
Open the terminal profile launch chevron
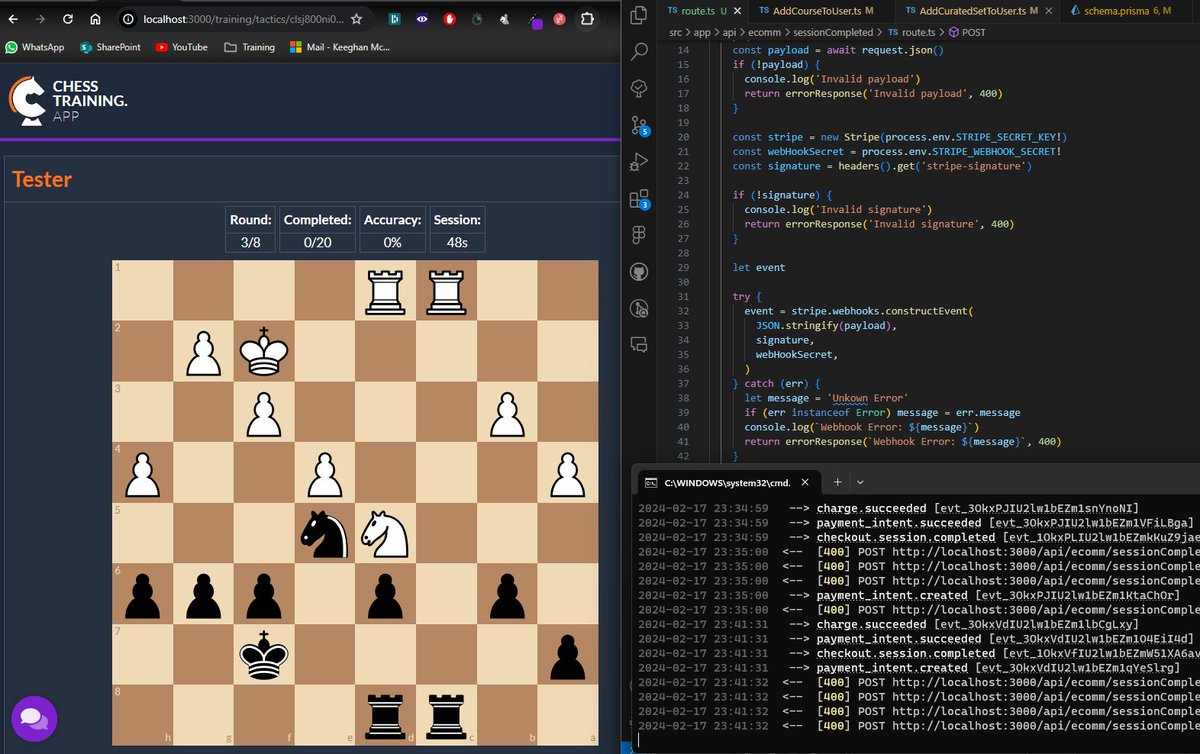point(861,482)
